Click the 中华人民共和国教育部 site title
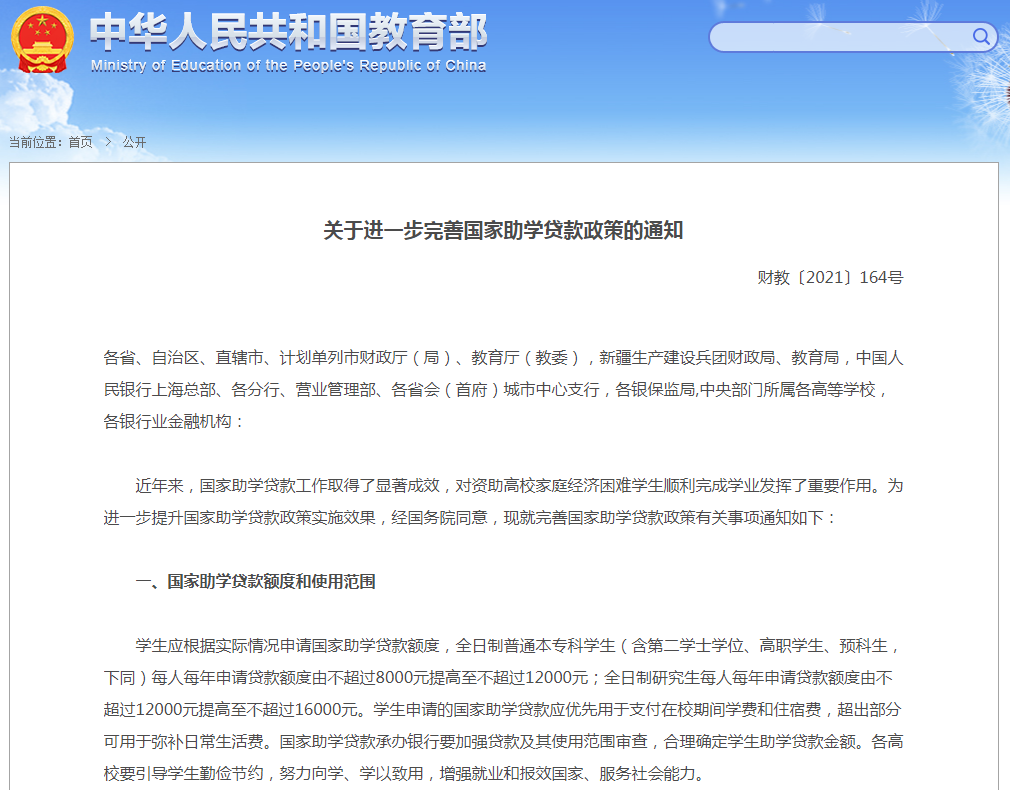 click(x=288, y=32)
